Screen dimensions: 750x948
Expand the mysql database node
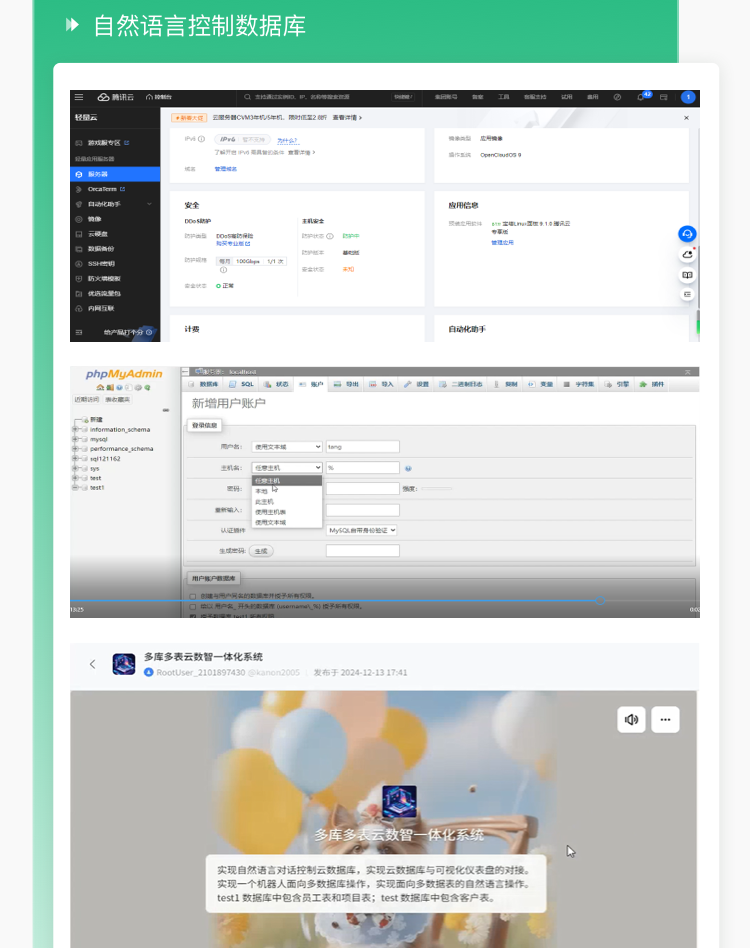76,439
